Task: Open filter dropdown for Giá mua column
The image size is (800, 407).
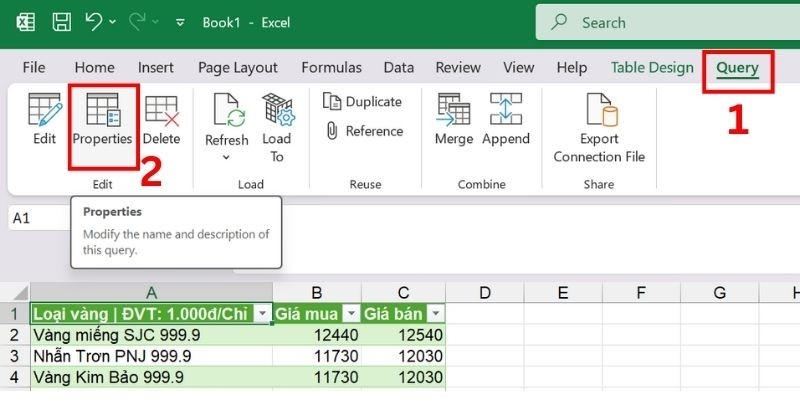Action: [x=351, y=314]
